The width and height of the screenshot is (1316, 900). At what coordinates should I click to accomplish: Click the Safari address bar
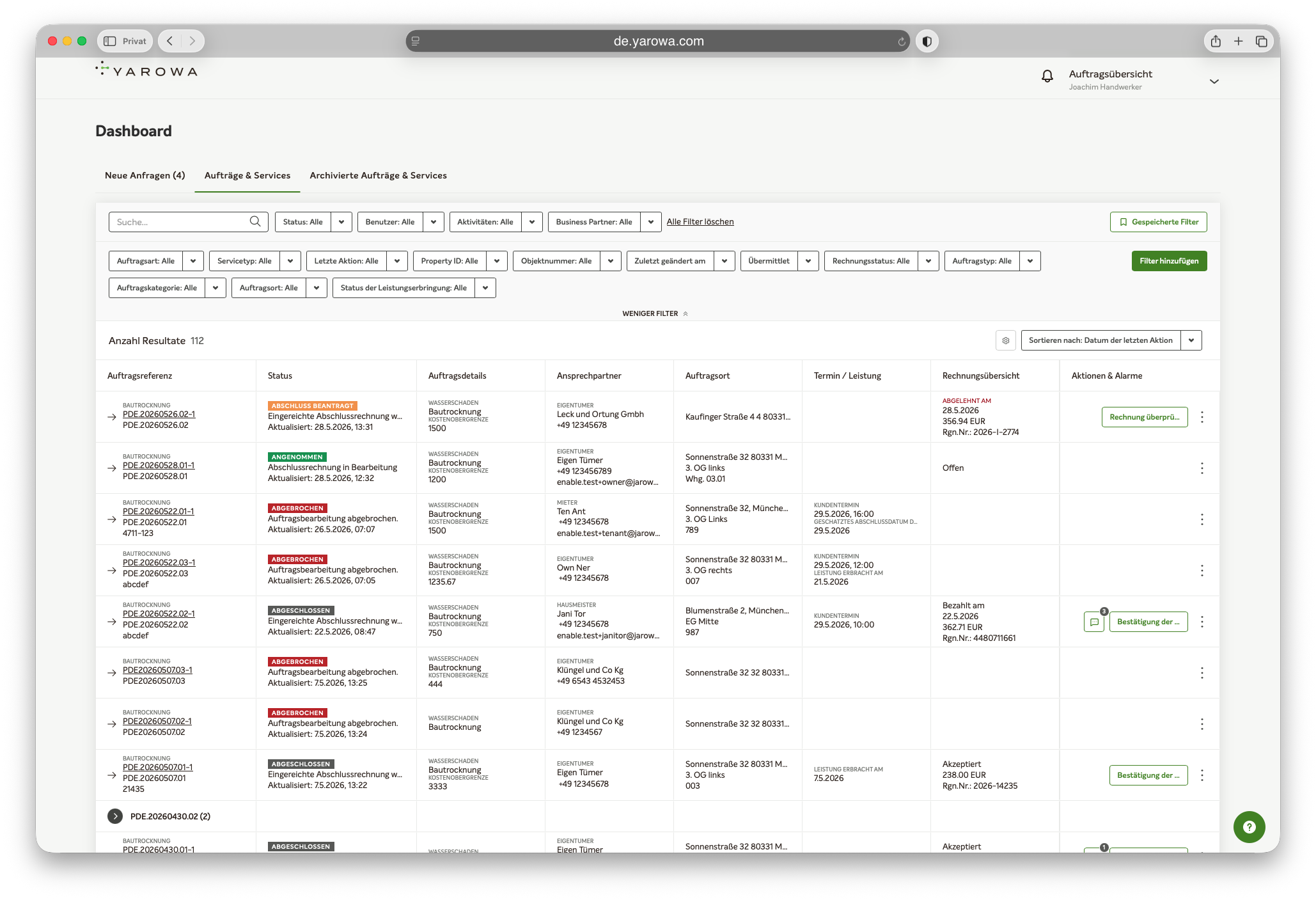click(657, 41)
